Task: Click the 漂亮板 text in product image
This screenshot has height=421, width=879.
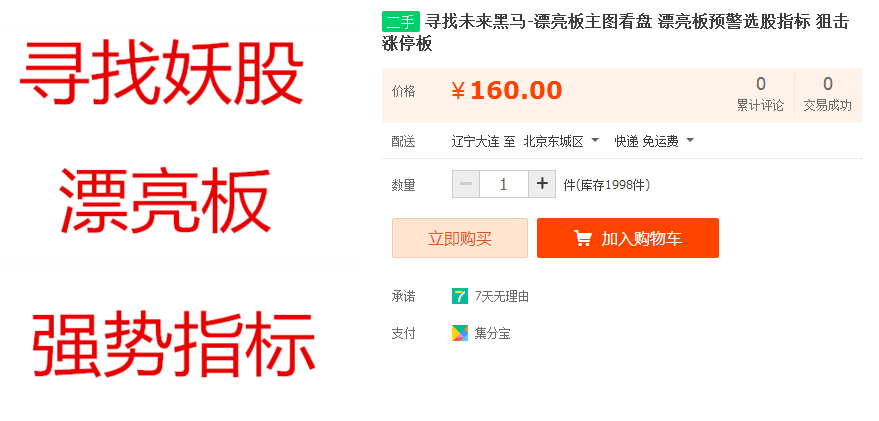Action: coord(165,201)
